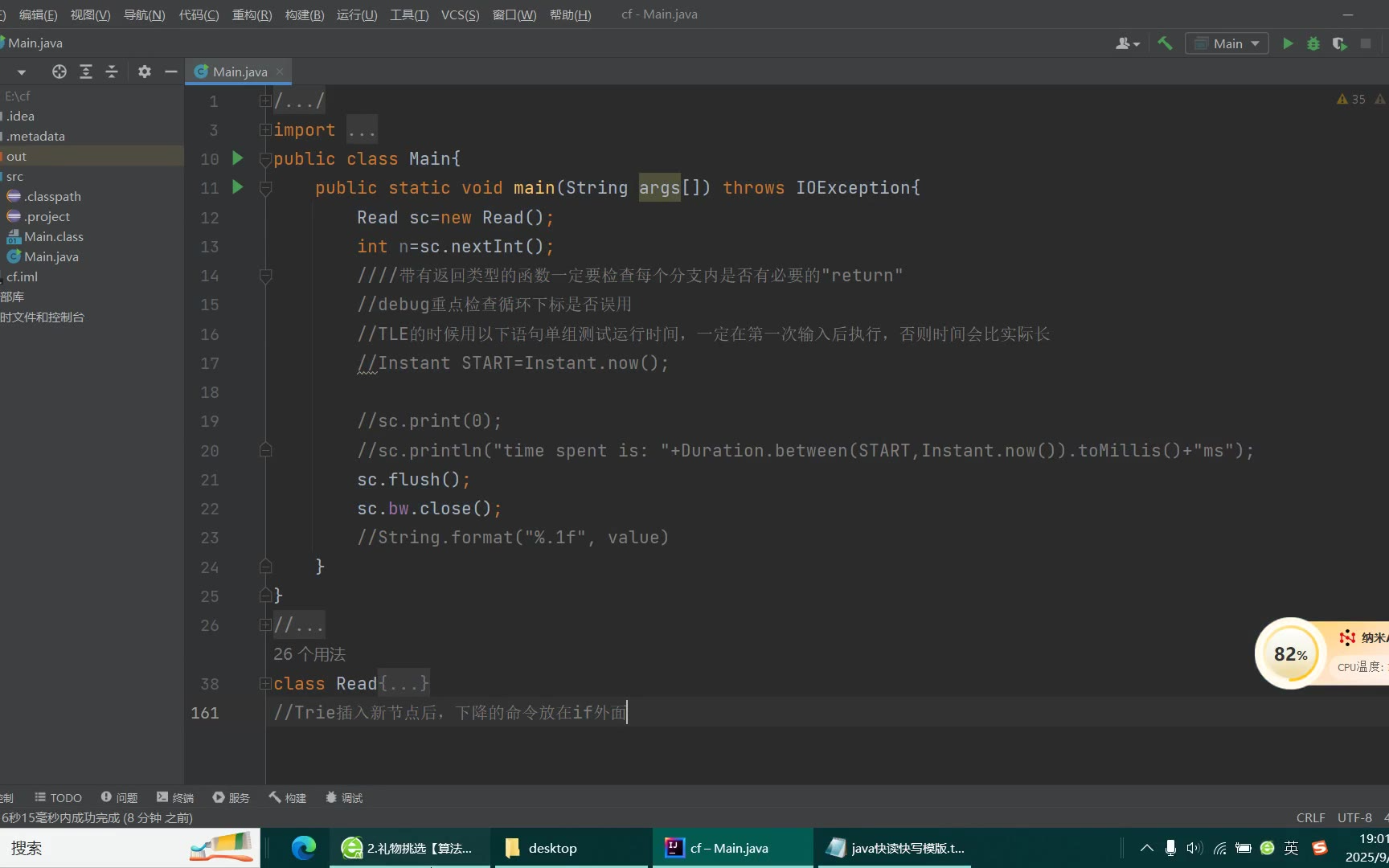The width and height of the screenshot is (1389, 868).
Task: Open the VCS(S) menu
Action: tap(460, 14)
